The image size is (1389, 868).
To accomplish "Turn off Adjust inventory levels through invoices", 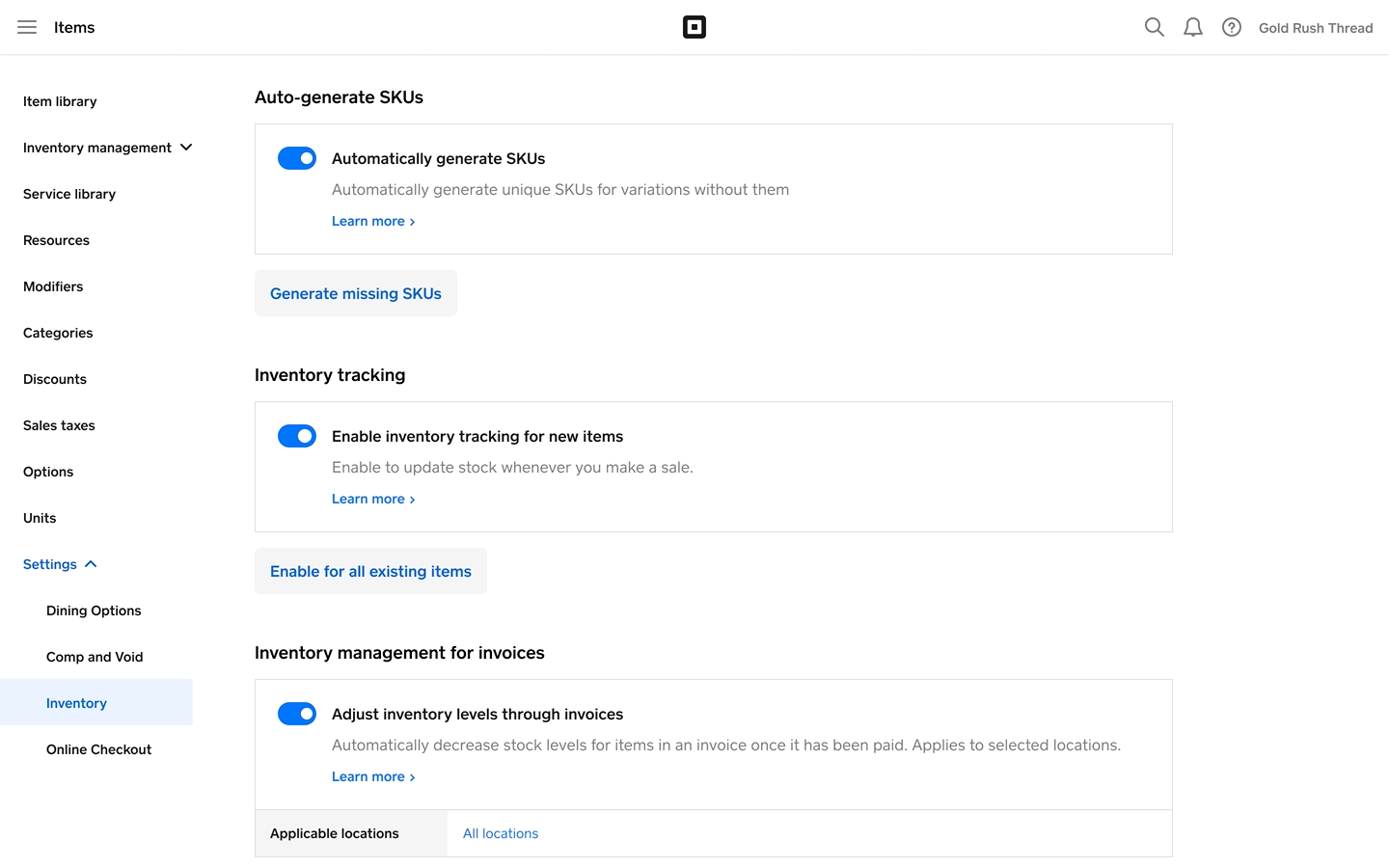I will (297, 714).
